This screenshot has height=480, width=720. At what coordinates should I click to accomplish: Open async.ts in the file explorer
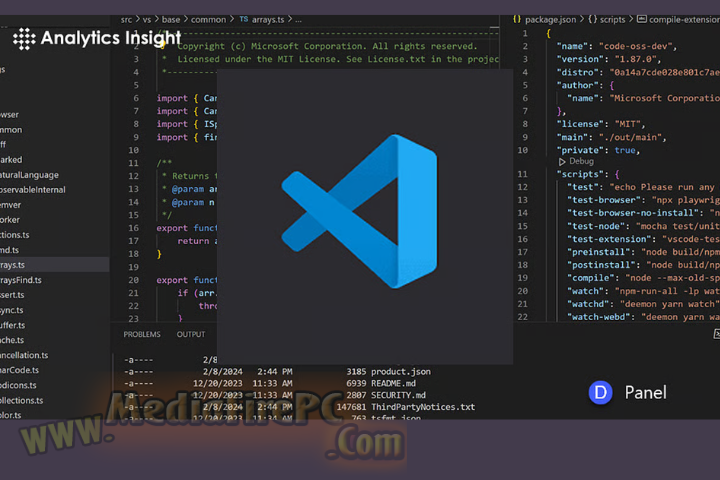click(x=11, y=310)
